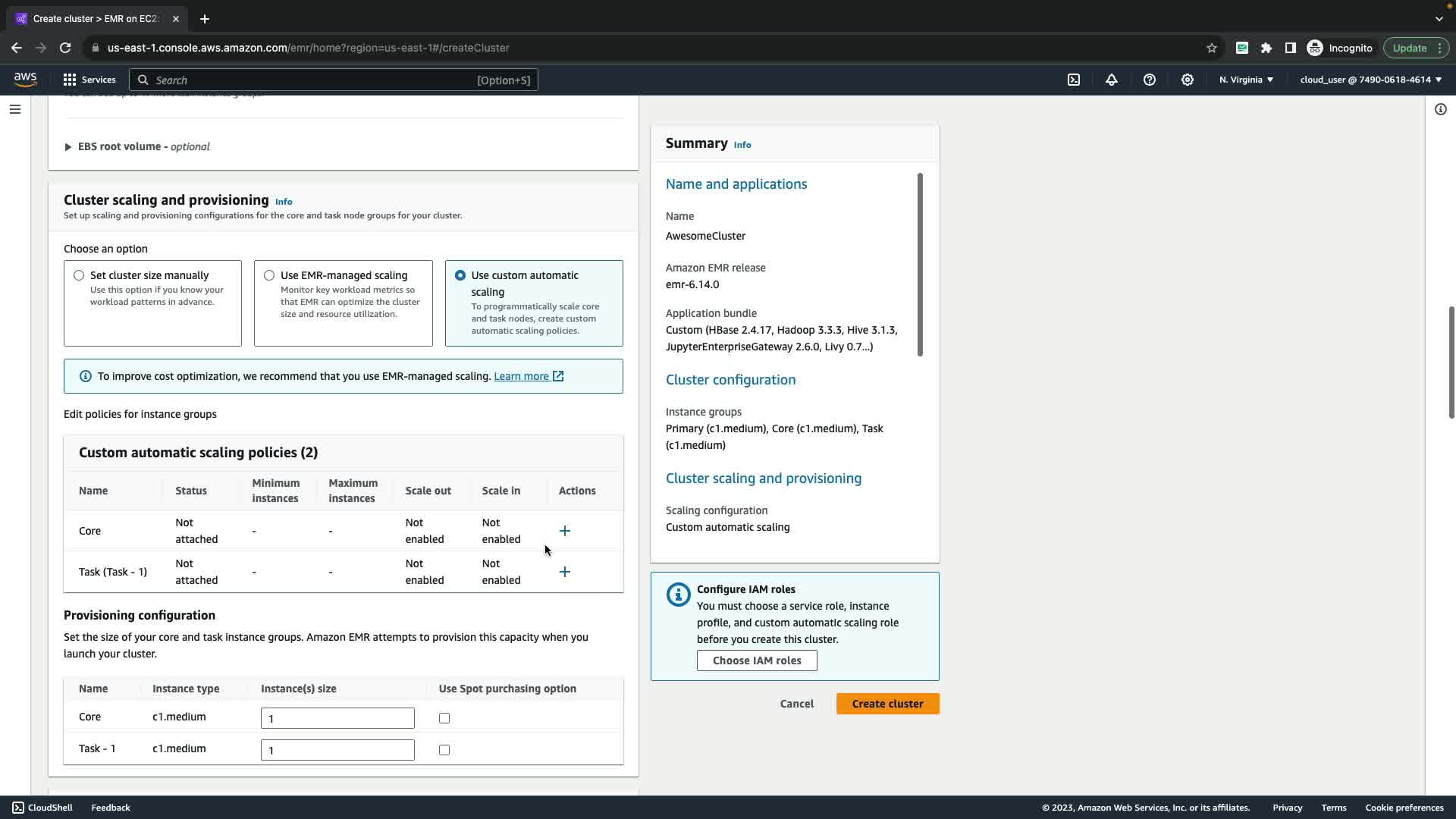This screenshot has width=1456, height=819.
Task: Open AWS CloudShell icon in top navigation
Action: [1074, 80]
